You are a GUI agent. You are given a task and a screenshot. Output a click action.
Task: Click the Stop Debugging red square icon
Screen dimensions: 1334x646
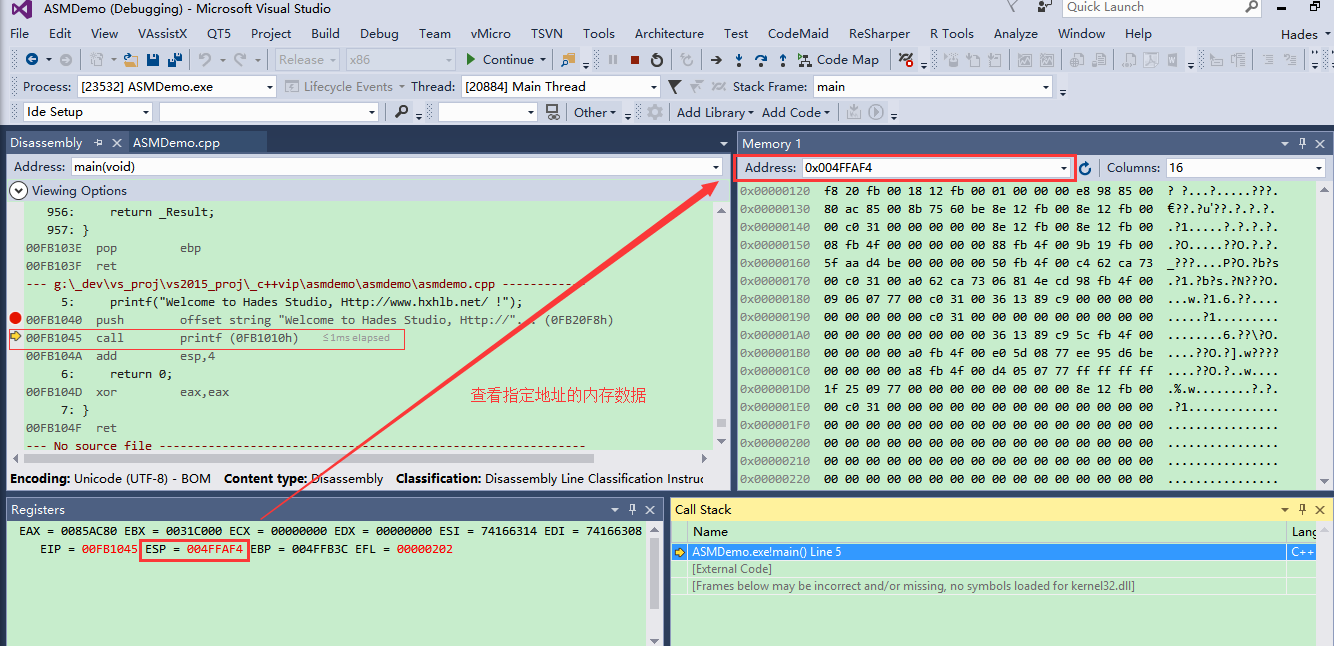click(635, 60)
